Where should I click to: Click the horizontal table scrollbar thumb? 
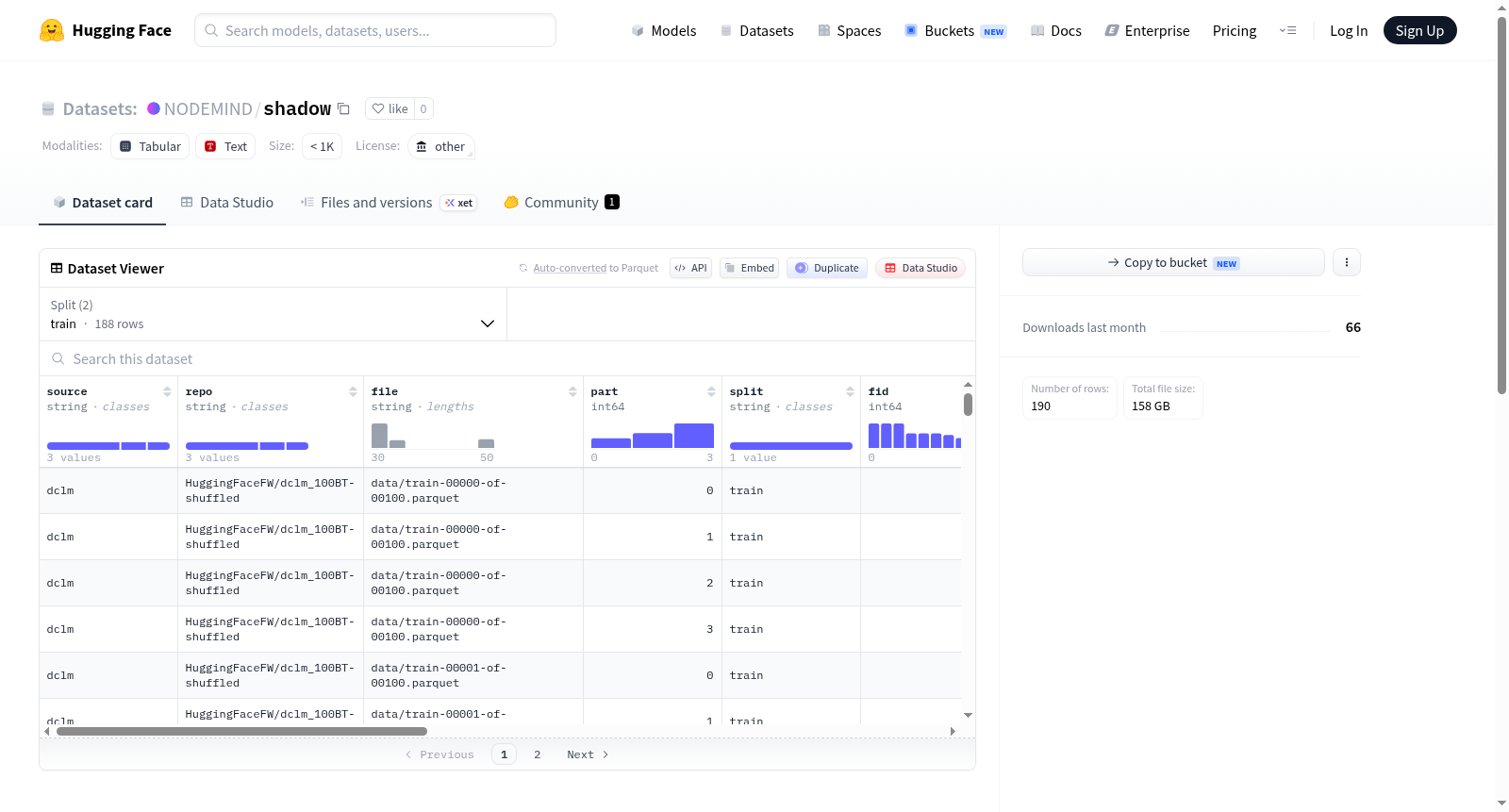pyautogui.click(x=241, y=731)
